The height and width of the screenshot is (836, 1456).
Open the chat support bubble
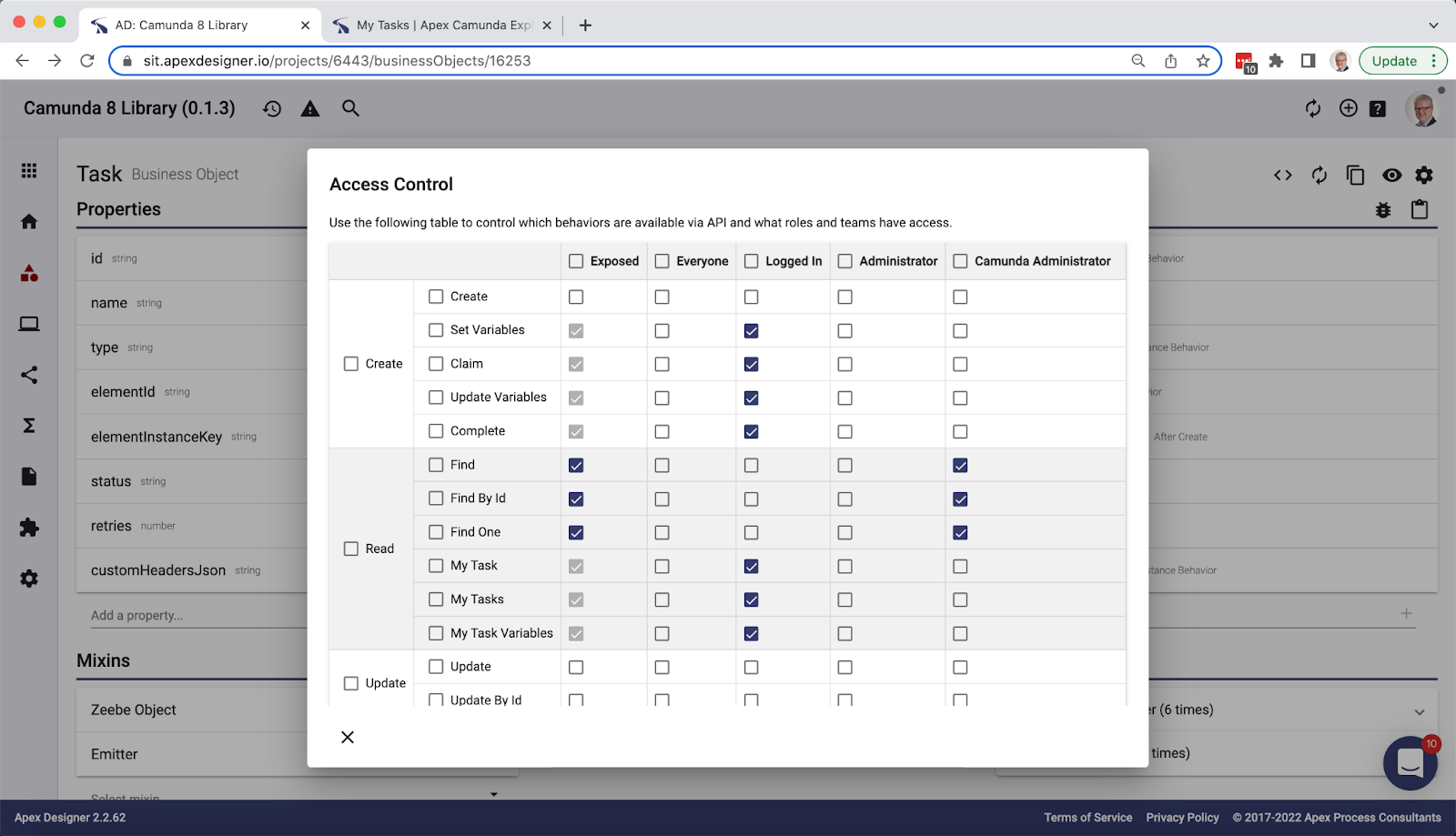(x=1410, y=763)
